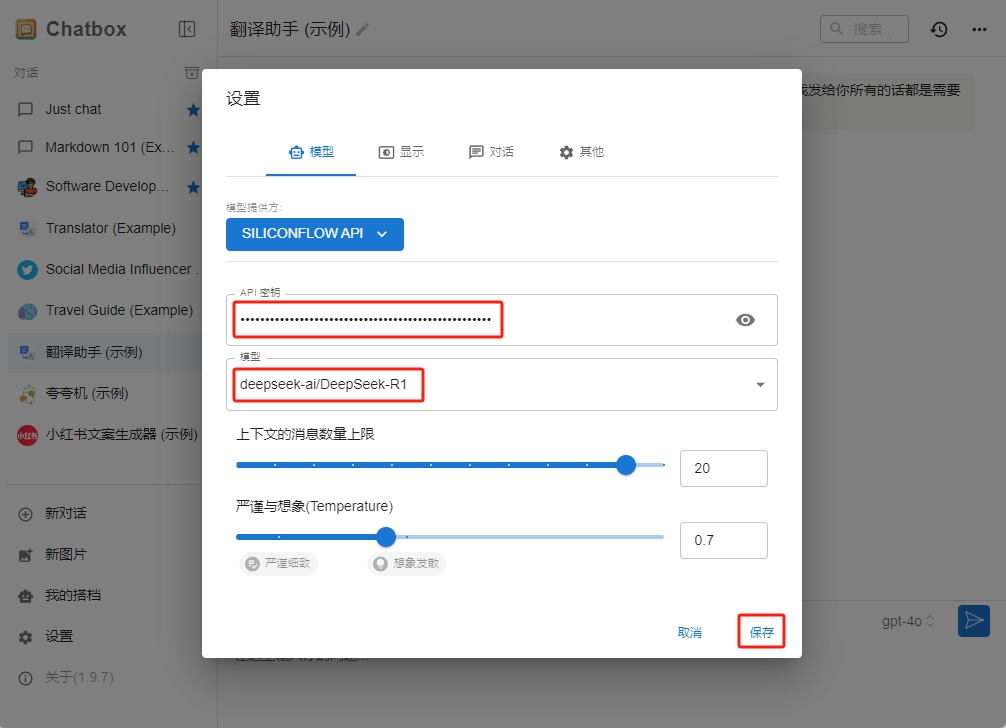The width and height of the screenshot is (1006, 728).
Task: Switch to the 对话 settings tab
Action: 491,152
